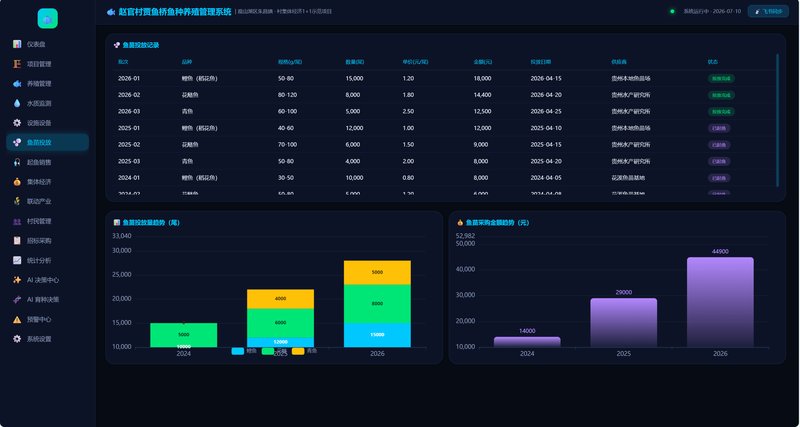Click the app logo at sidebar top
Viewport: 800px width, 427px height.
click(47, 19)
